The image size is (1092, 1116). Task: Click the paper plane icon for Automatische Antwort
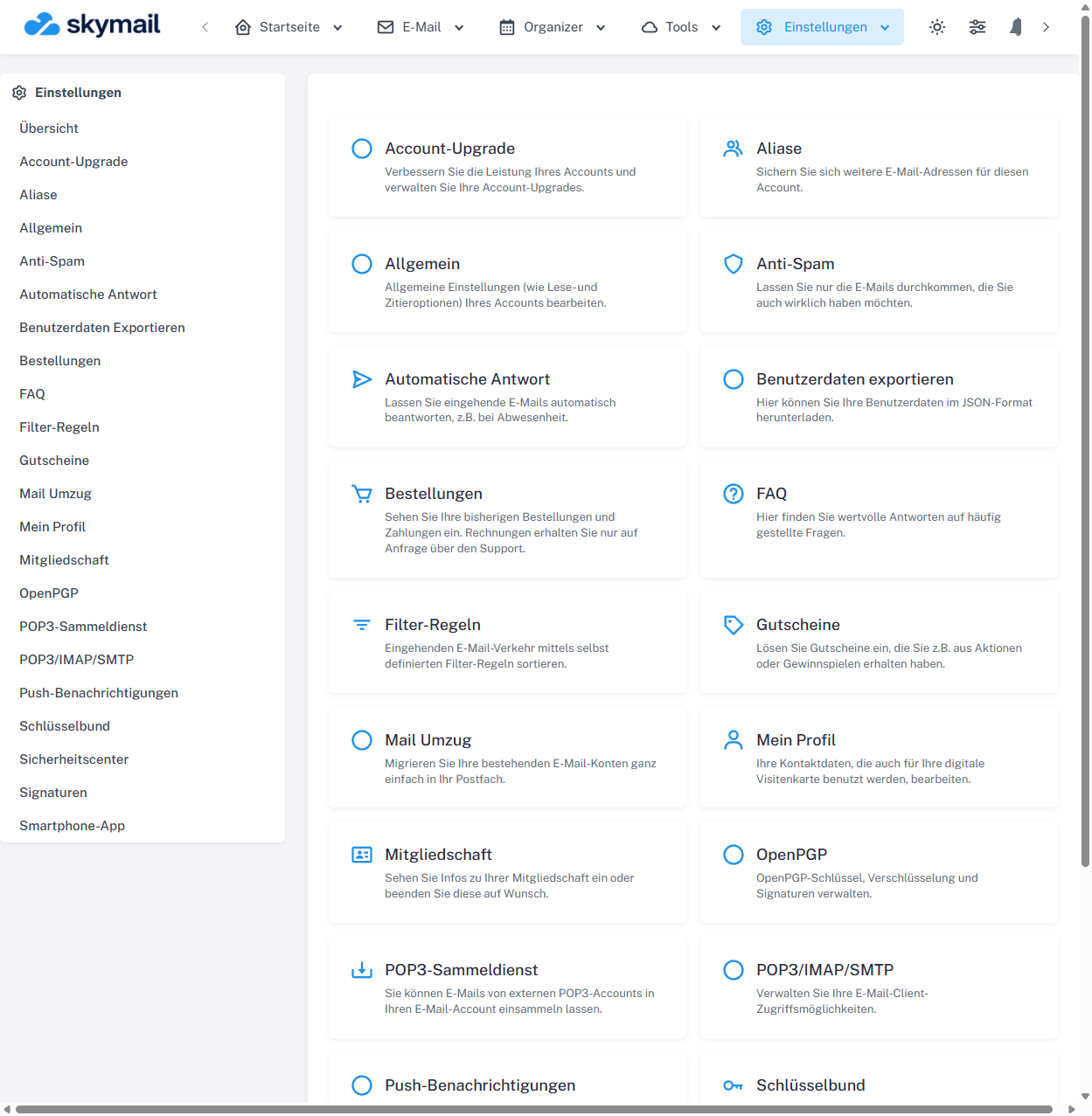[362, 379]
